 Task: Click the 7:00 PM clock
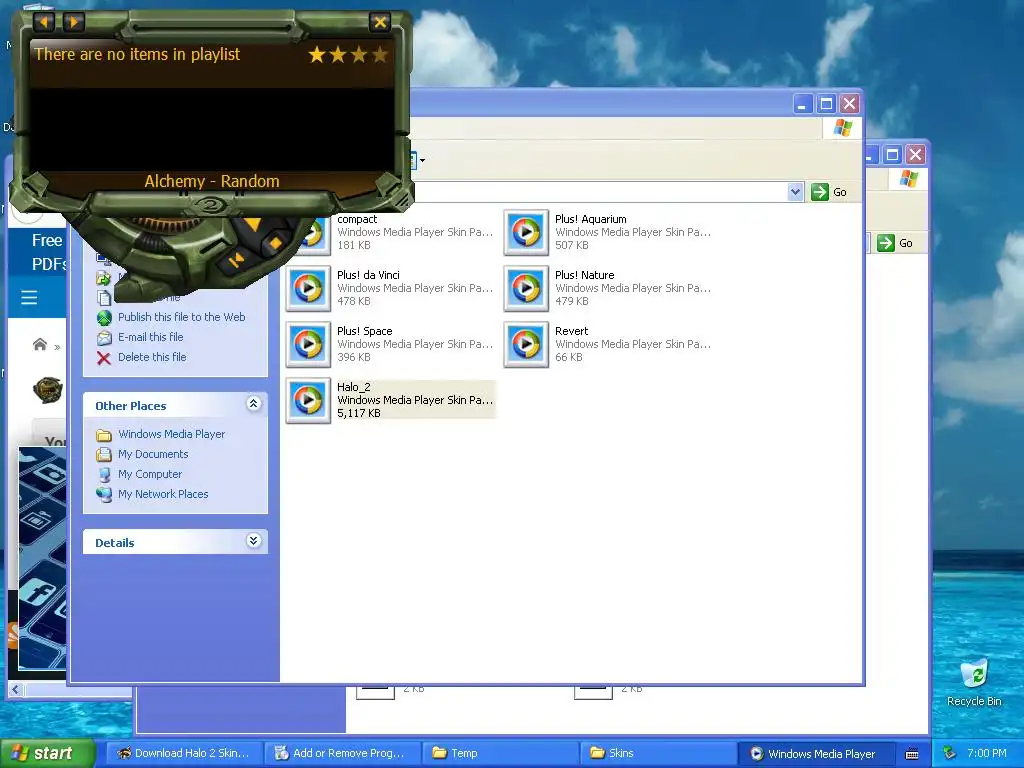point(987,753)
